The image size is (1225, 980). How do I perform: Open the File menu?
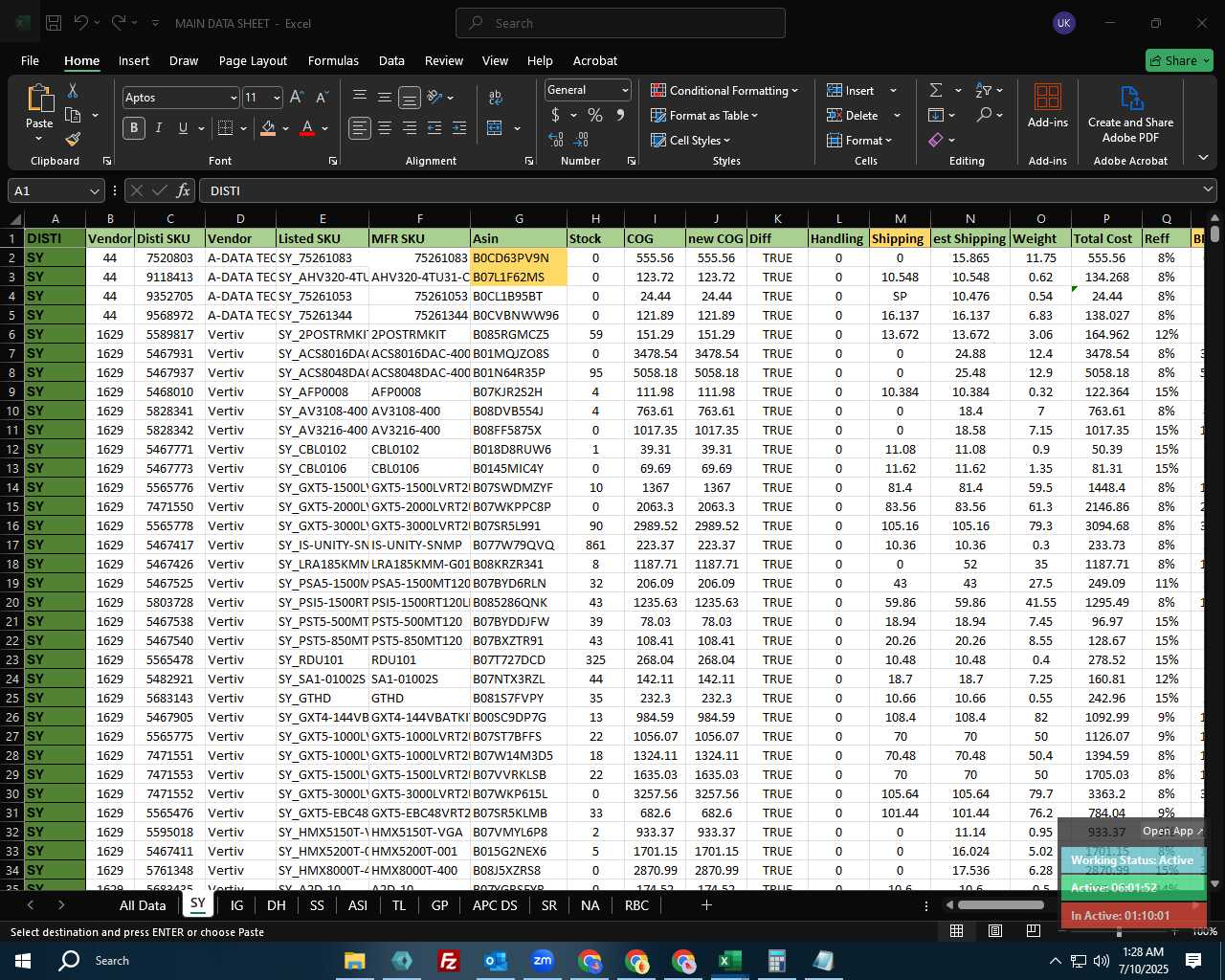coord(31,60)
